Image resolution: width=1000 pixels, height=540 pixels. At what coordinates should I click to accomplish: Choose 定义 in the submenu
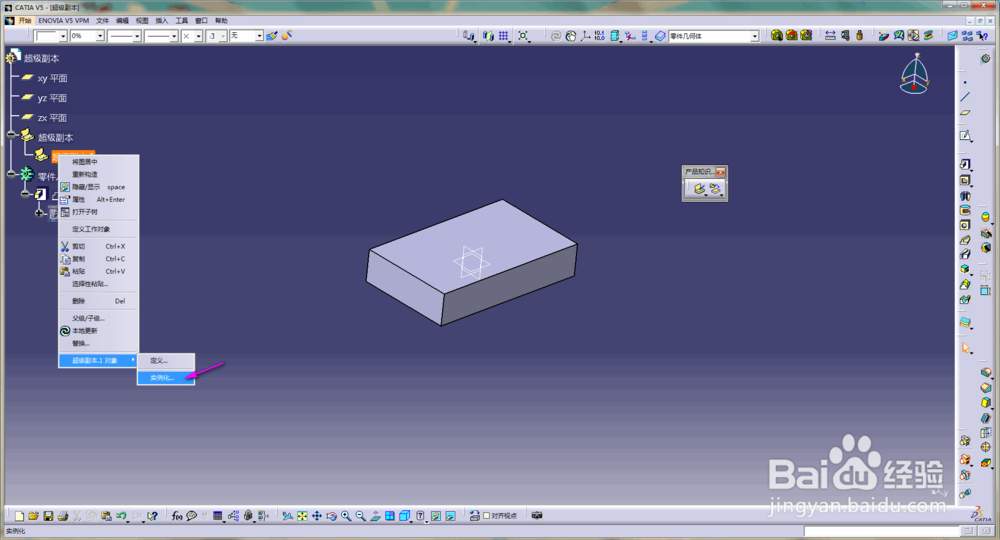166,361
